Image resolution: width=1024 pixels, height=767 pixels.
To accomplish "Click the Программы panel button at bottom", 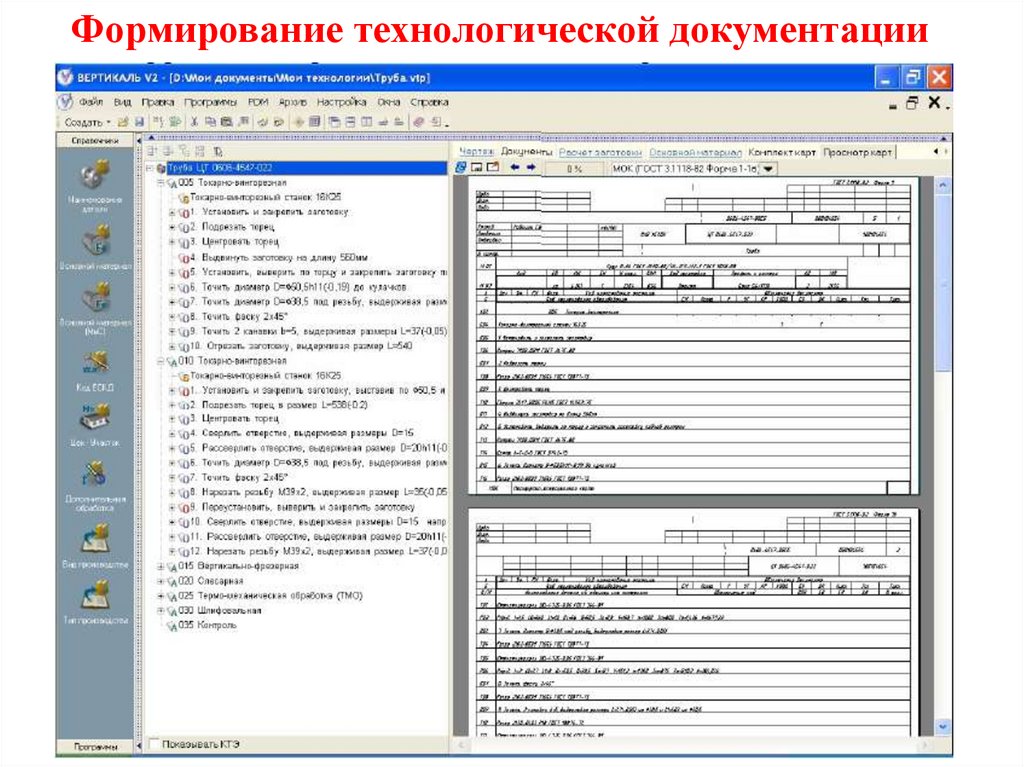I will point(95,745).
